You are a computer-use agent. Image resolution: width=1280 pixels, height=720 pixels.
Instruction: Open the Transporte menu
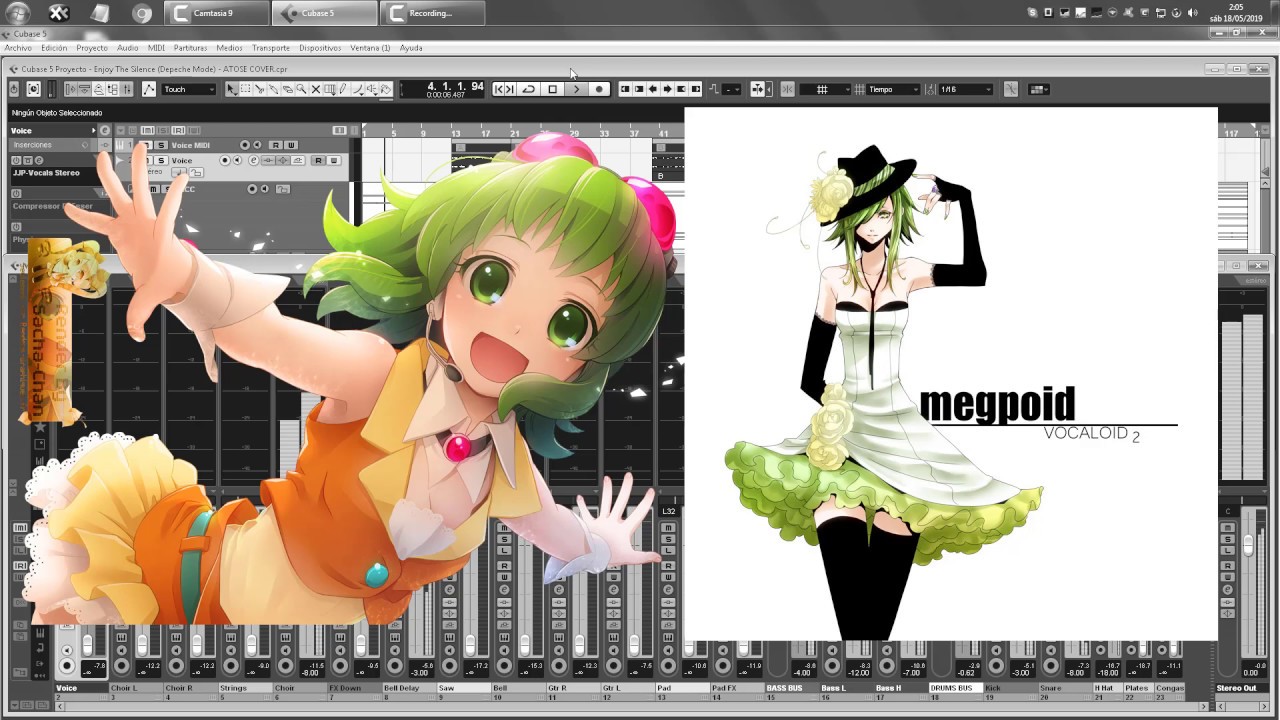[x=270, y=48]
